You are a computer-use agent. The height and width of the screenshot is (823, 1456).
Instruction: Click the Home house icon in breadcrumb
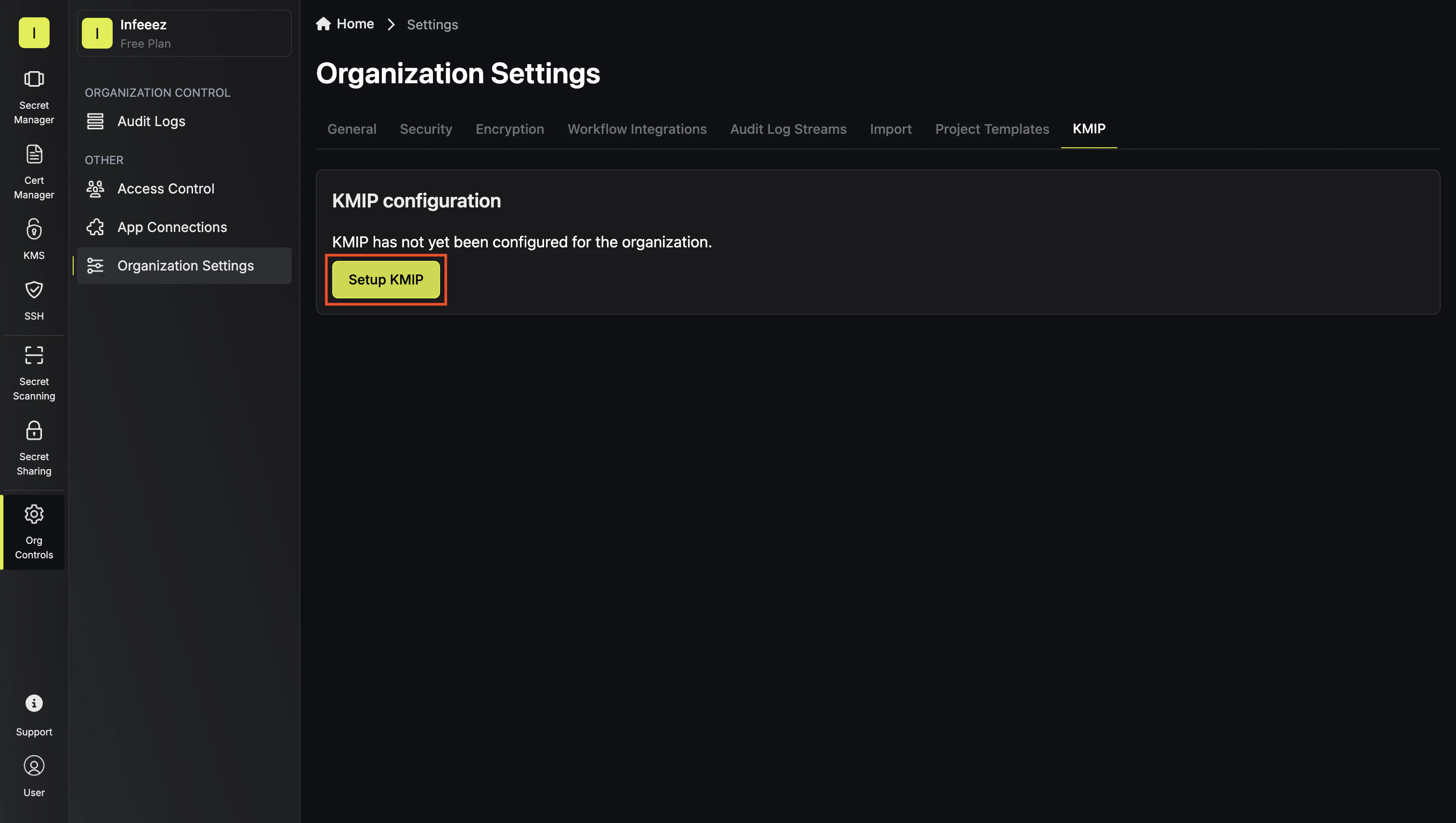(324, 24)
